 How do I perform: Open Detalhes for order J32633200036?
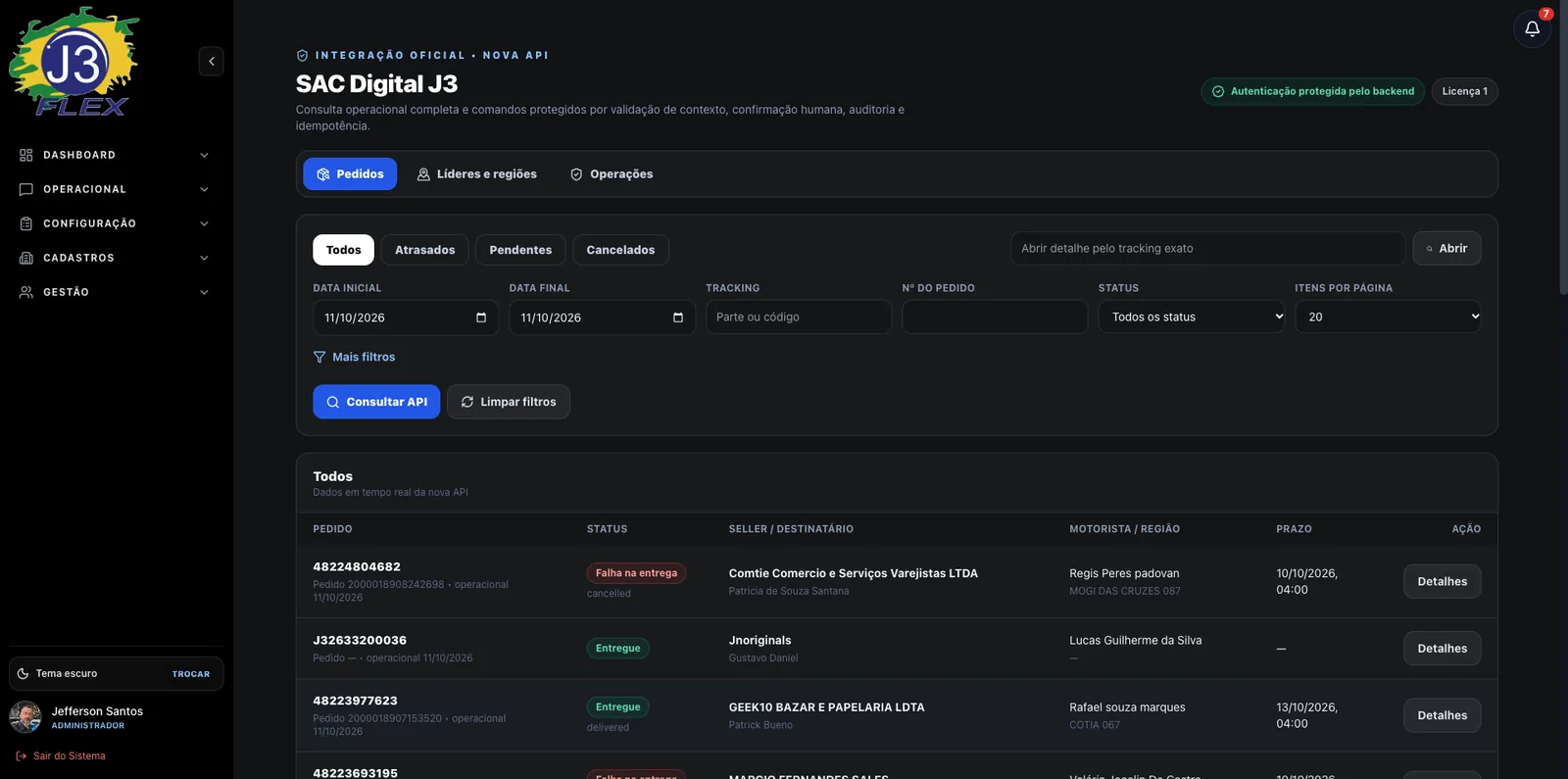(x=1443, y=649)
